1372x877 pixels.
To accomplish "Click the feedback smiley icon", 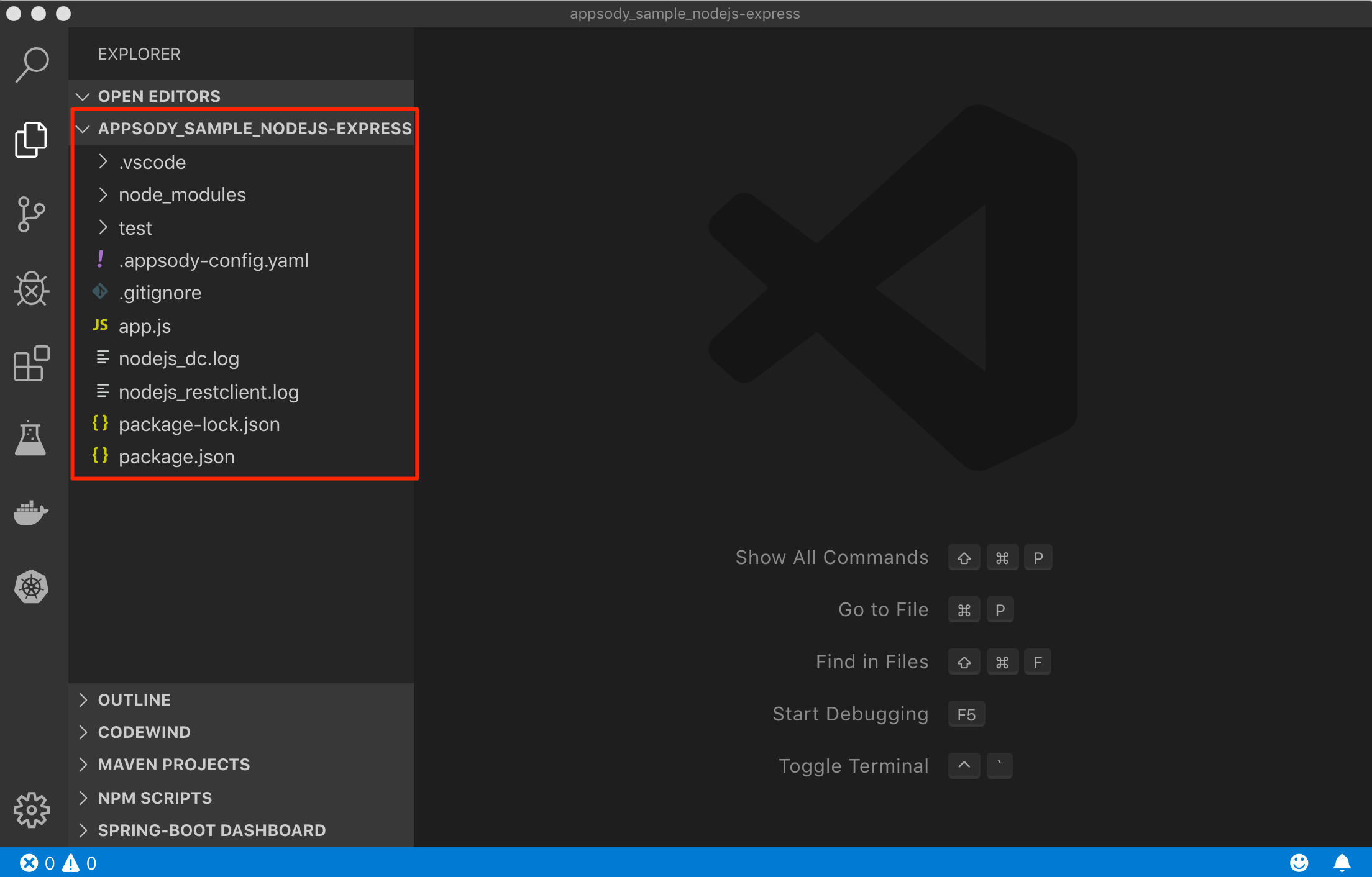I will point(1299,863).
